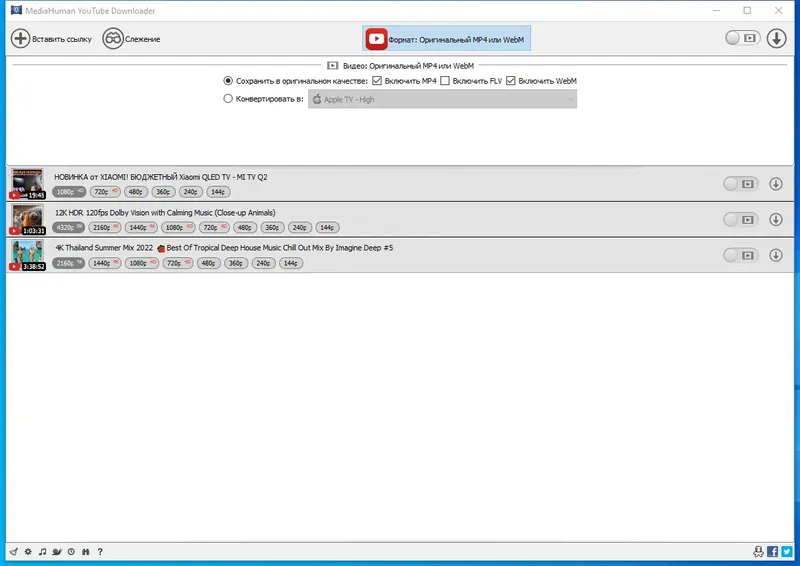Image resolution: width=800 pixels, height=566 pixels.
Task: Choose 360p for the 12K HDR video
Action: pos(272,228)
